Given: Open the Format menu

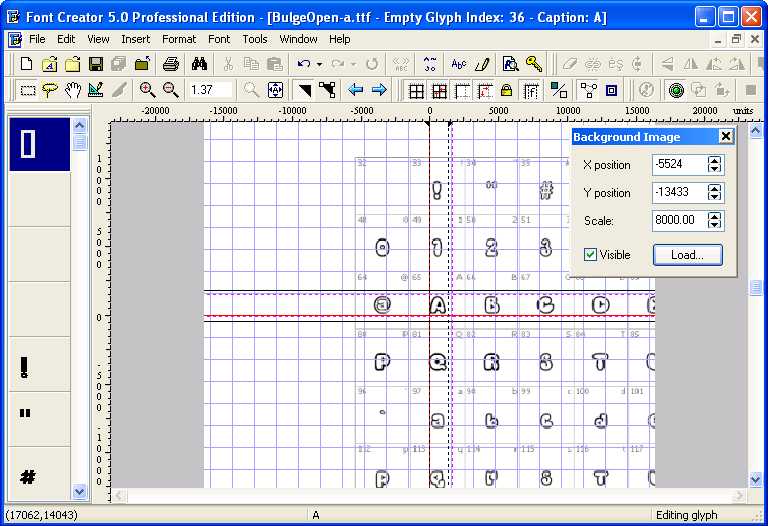Looking at the screenshot, I should 179,39.
